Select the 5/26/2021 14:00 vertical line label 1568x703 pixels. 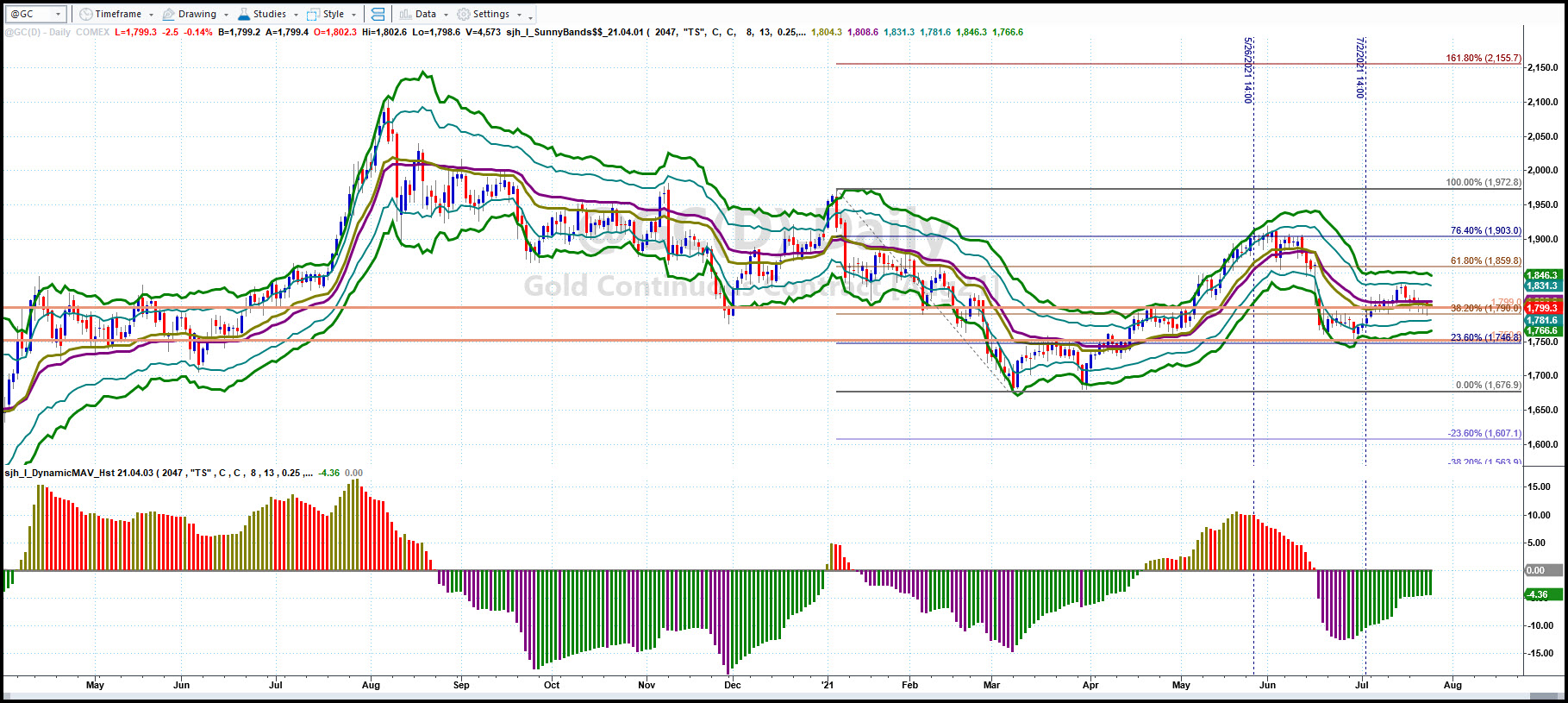pos(1247,70)
